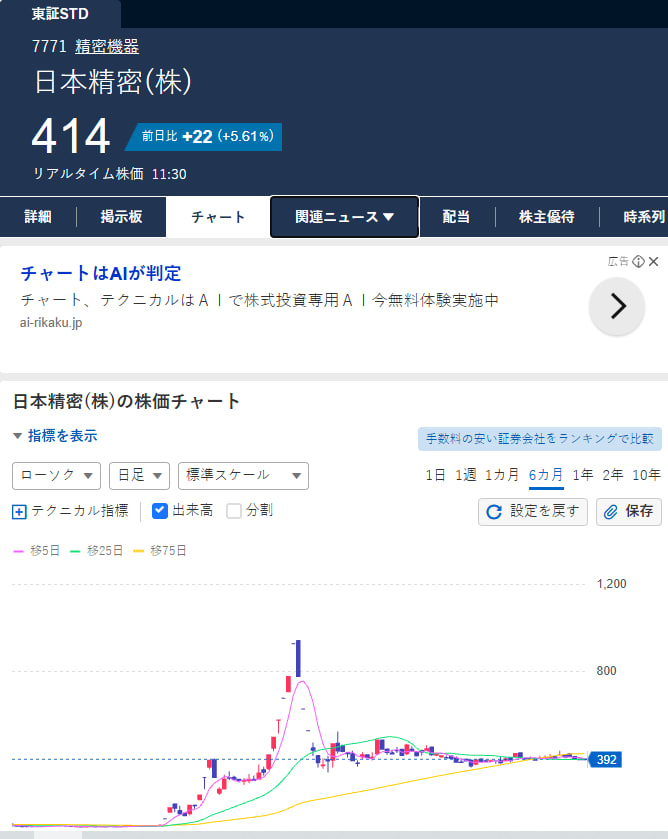Select the 1カ月 chart range
The width and height of the screenshot is (668, 839).
(502, 475)
